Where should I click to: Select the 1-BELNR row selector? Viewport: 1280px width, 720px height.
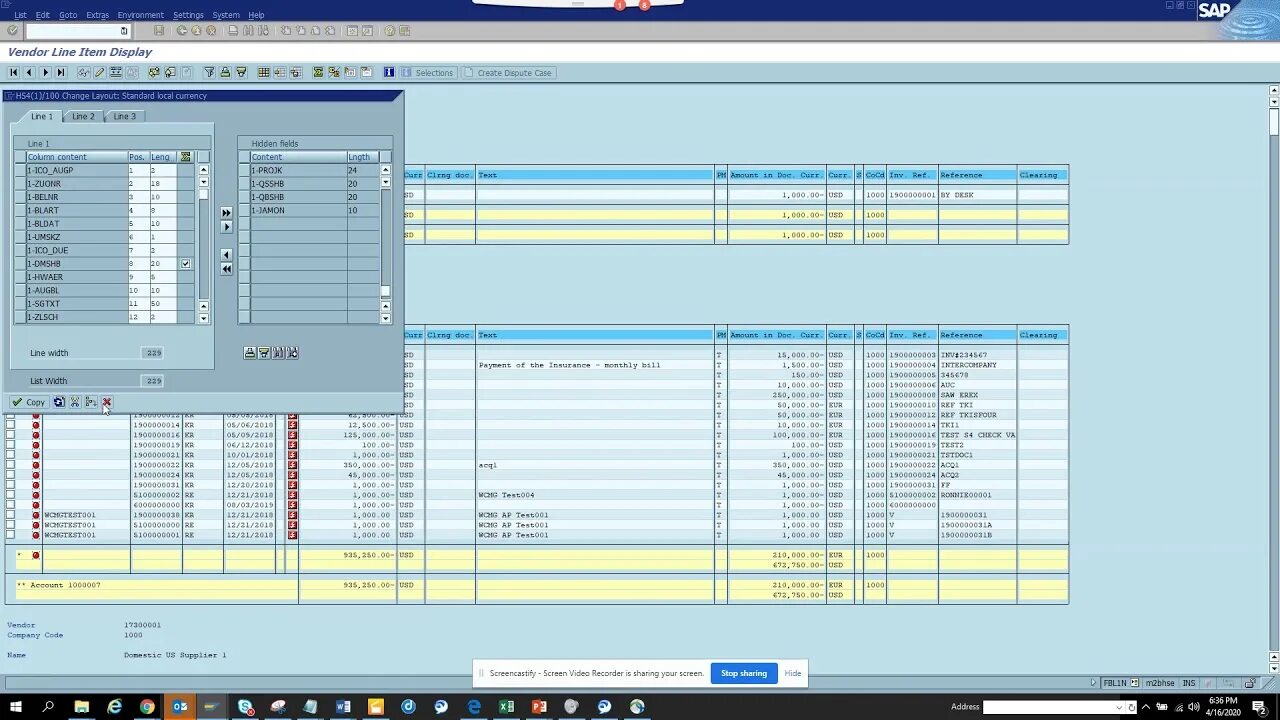pos(19,197)
